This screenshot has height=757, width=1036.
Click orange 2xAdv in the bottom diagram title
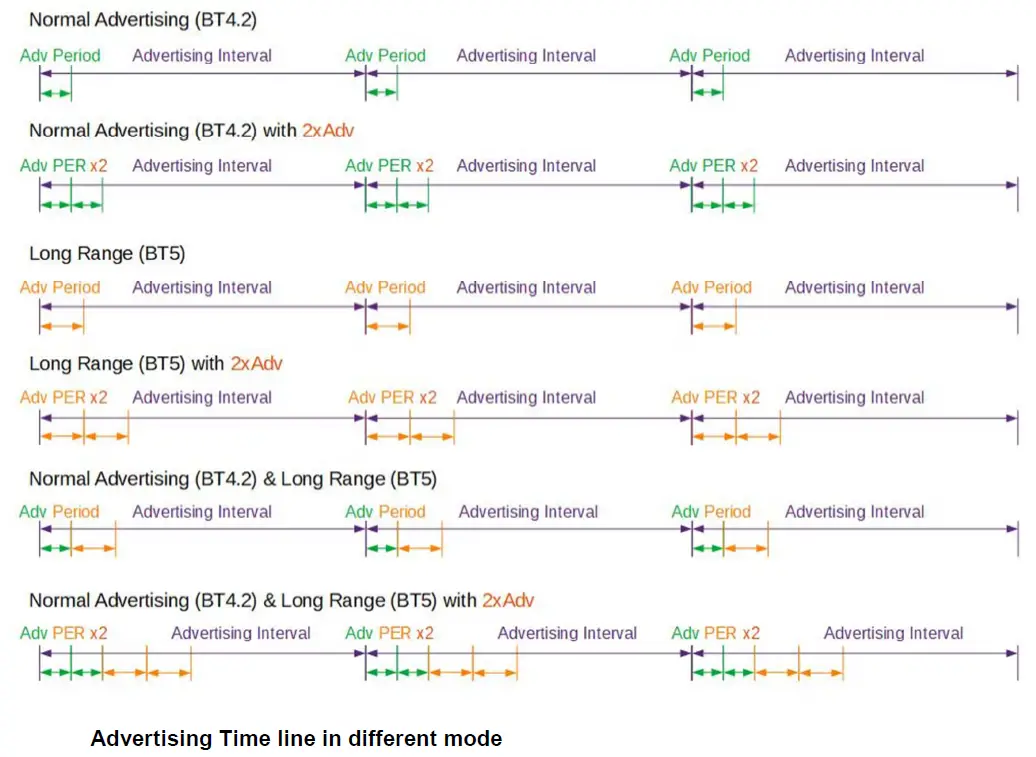tap(508, 600)
